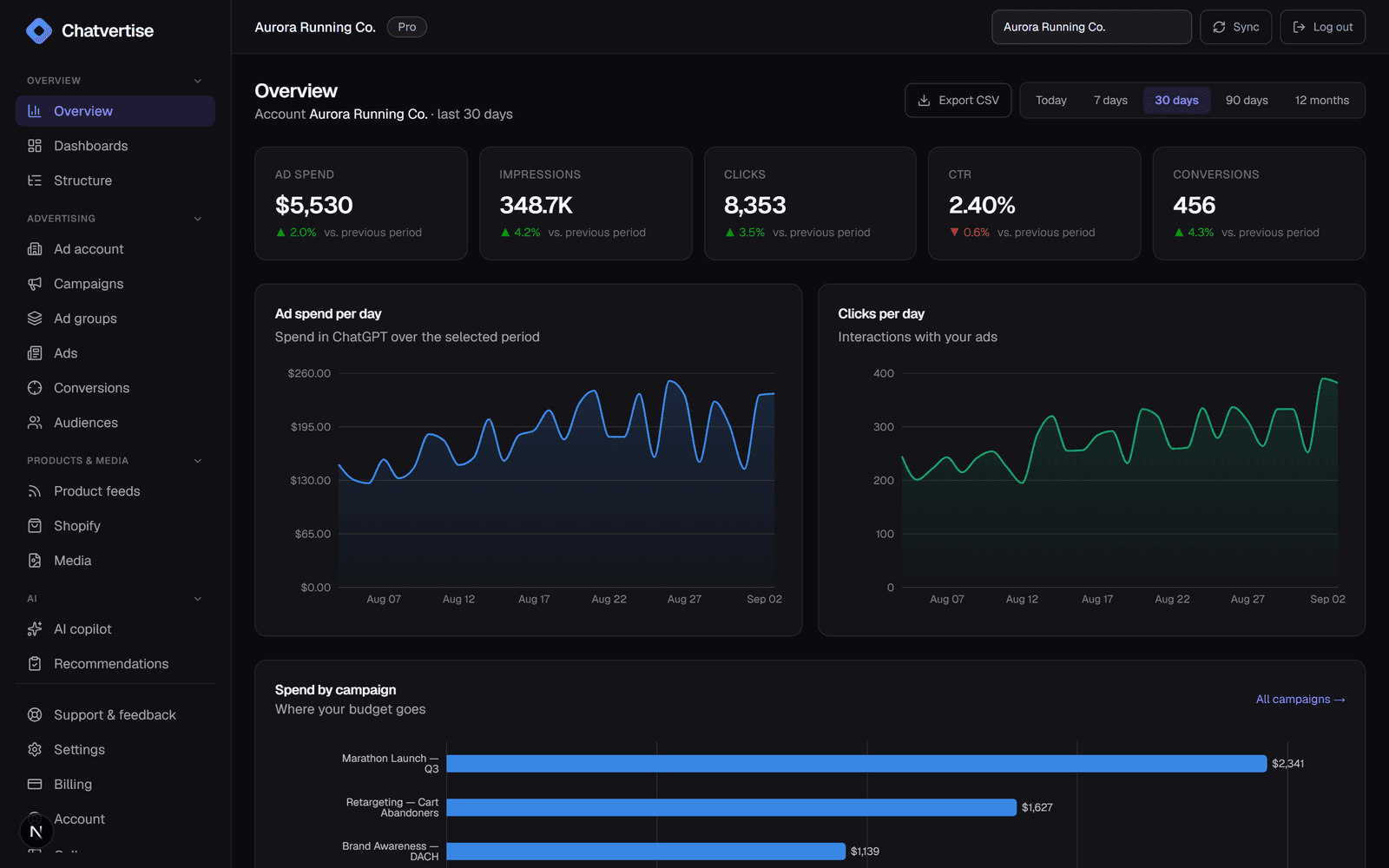1389x868 pixels.
Task: Click the Retargeting Cart Abandoners spend bar
Action: click(x=731, y=807)
